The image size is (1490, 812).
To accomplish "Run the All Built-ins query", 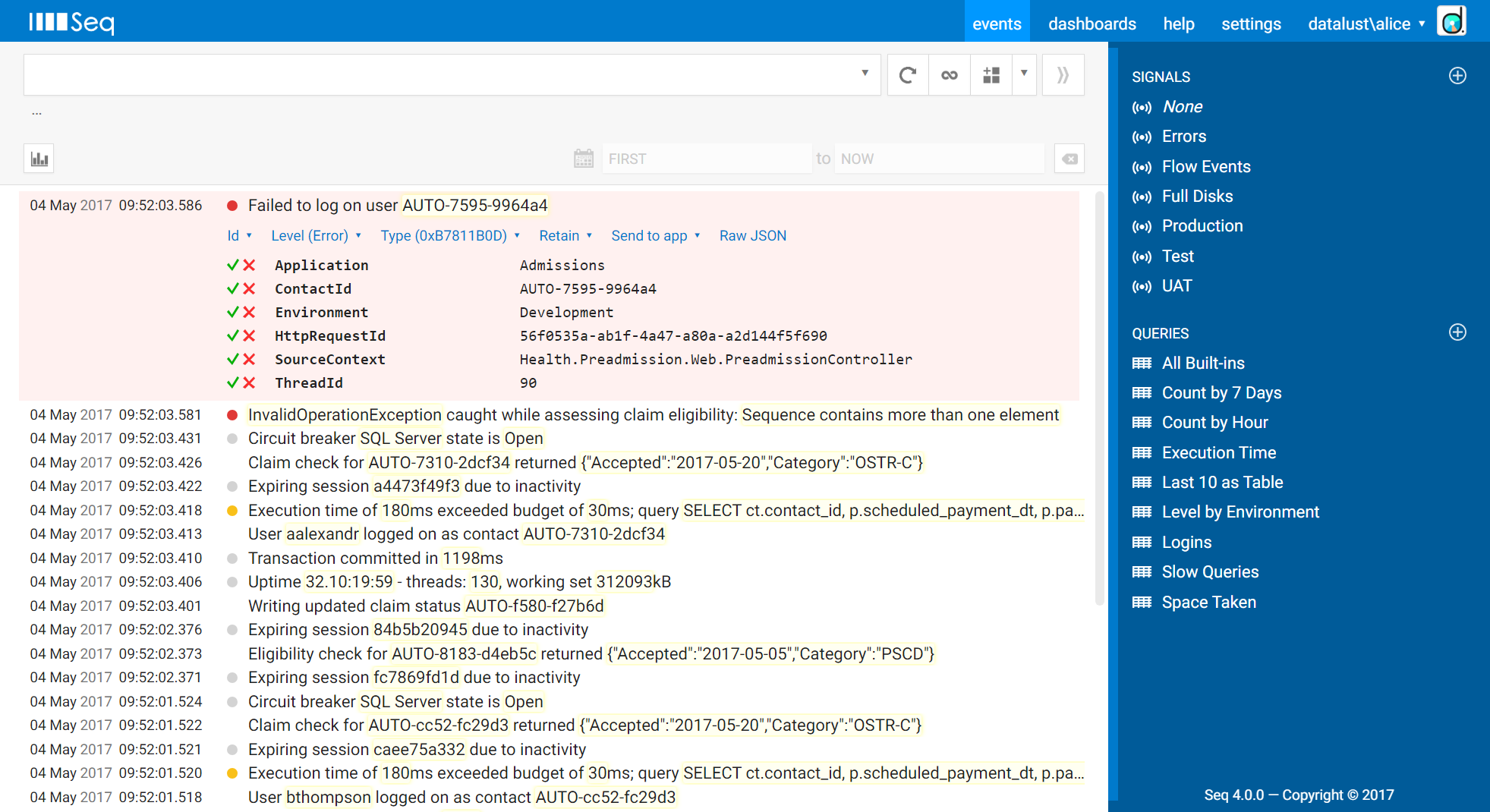I will pos(1203,364).
